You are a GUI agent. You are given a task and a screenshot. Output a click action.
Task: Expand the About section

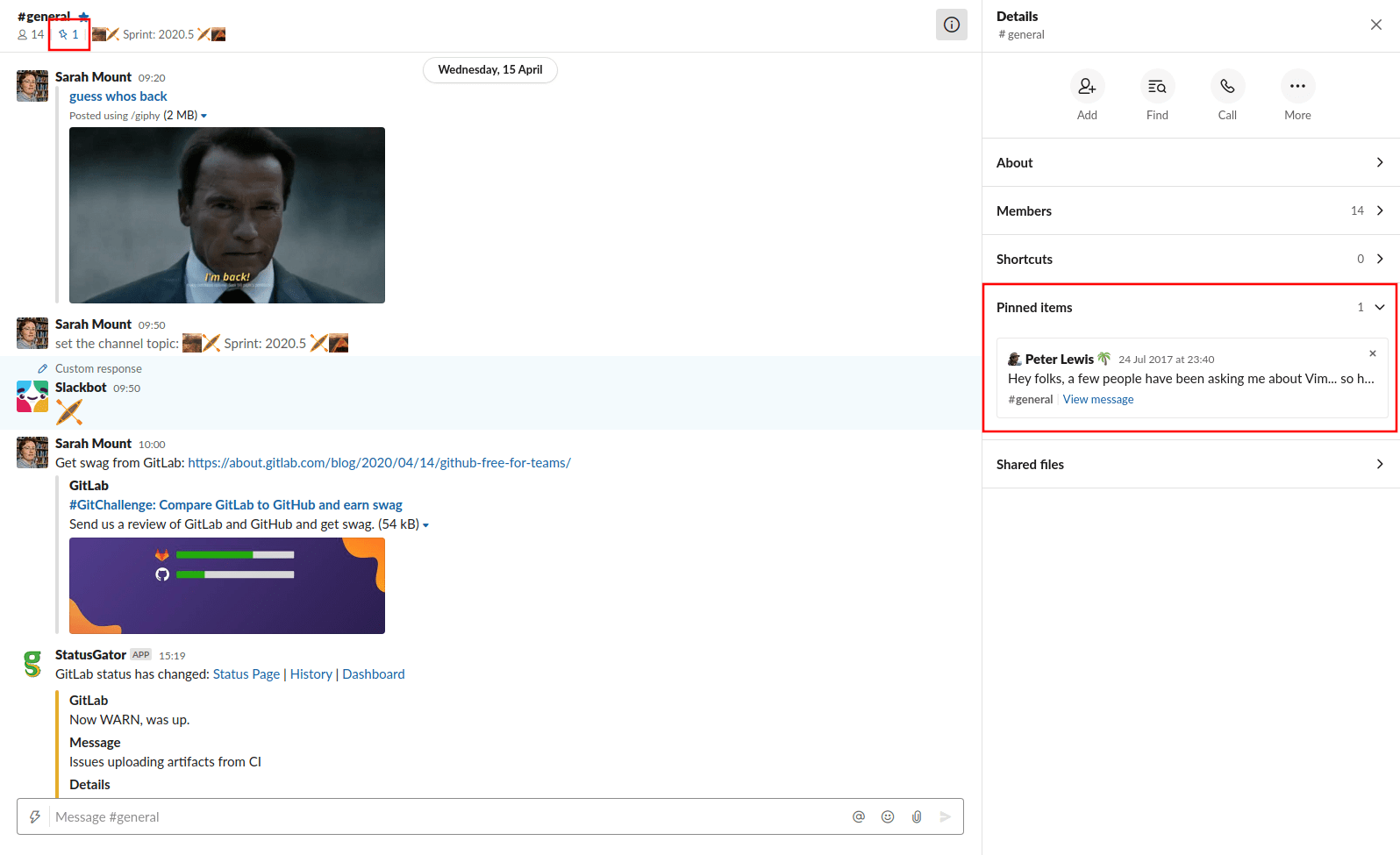pyautogui.click(x=1190, y=162)
